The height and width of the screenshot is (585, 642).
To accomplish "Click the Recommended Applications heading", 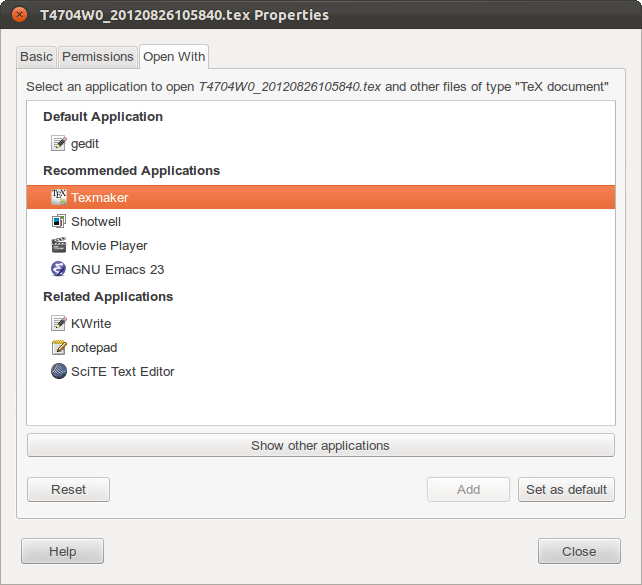I will 131,171.
